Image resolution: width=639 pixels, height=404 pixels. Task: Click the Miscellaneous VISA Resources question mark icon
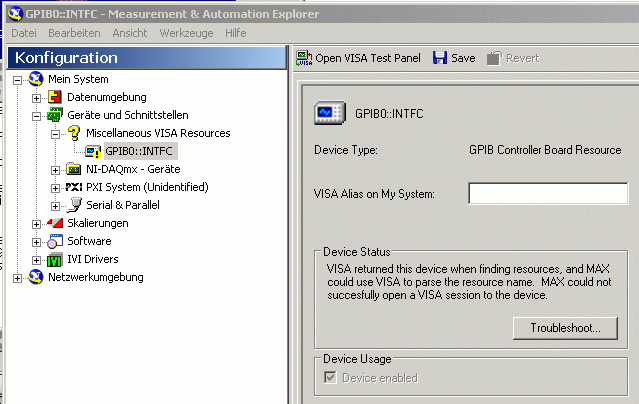[x=74, y=133]
